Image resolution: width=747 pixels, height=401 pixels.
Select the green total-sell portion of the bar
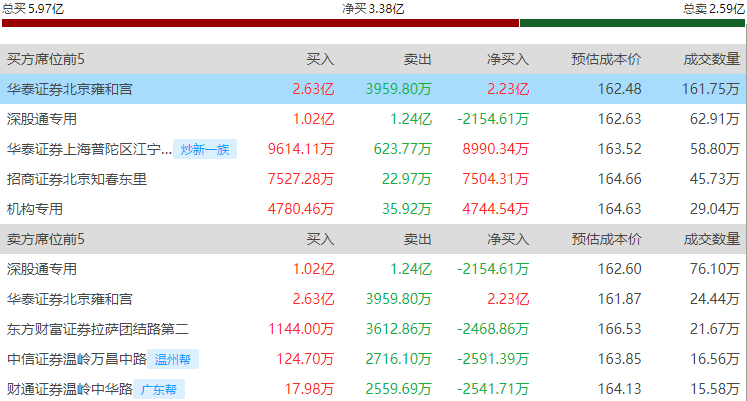(x=632, y=23)
